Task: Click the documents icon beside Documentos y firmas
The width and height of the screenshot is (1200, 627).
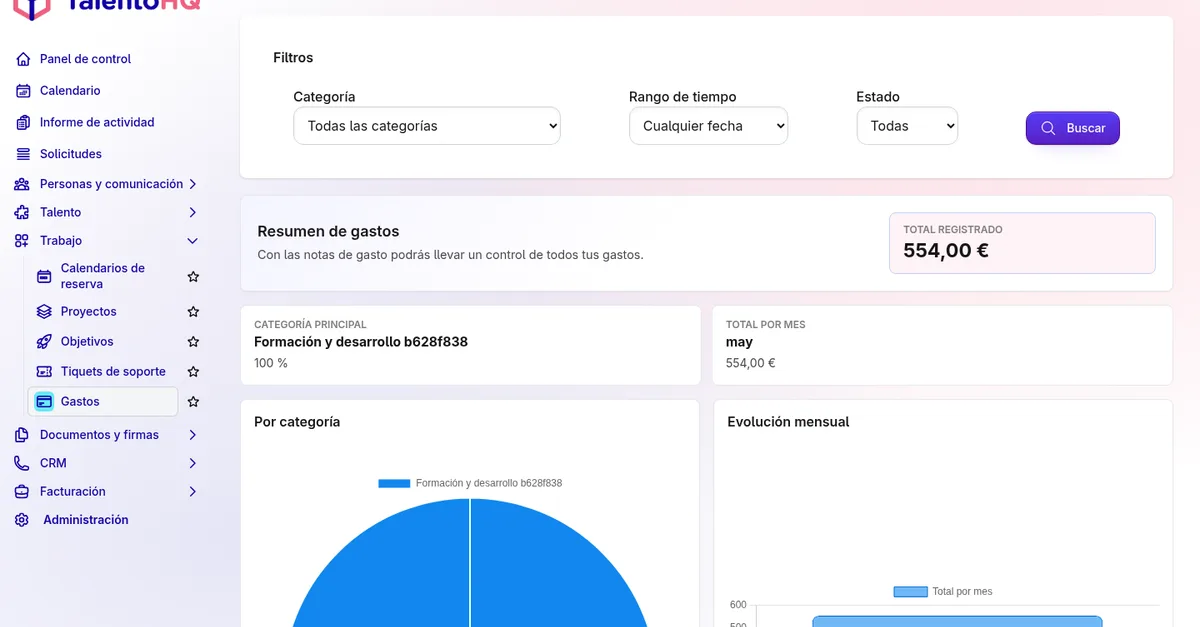Action: 22,435
